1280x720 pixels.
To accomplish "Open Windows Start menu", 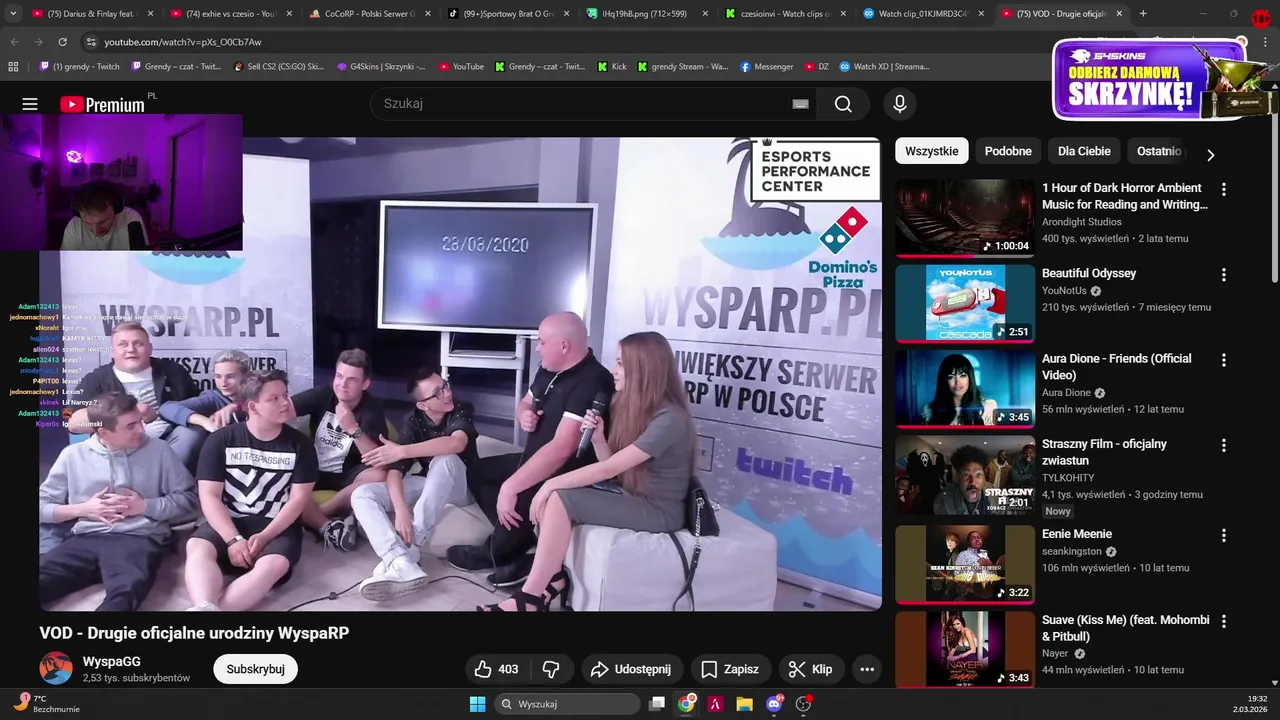I will (x=477, y=704).
